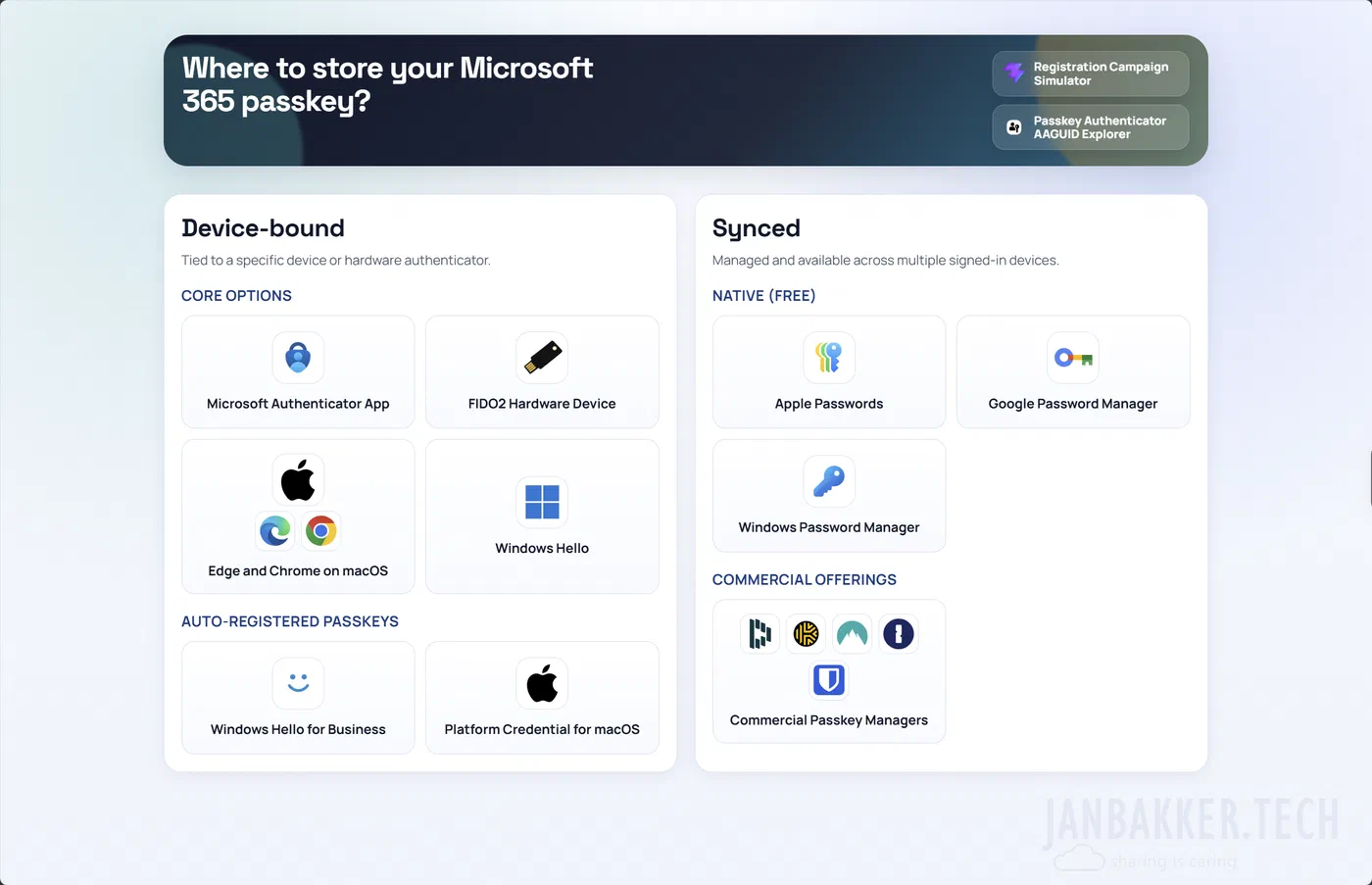
Task: Click the Windows logo icon for Windows Hello
Action: pos(542,502)
